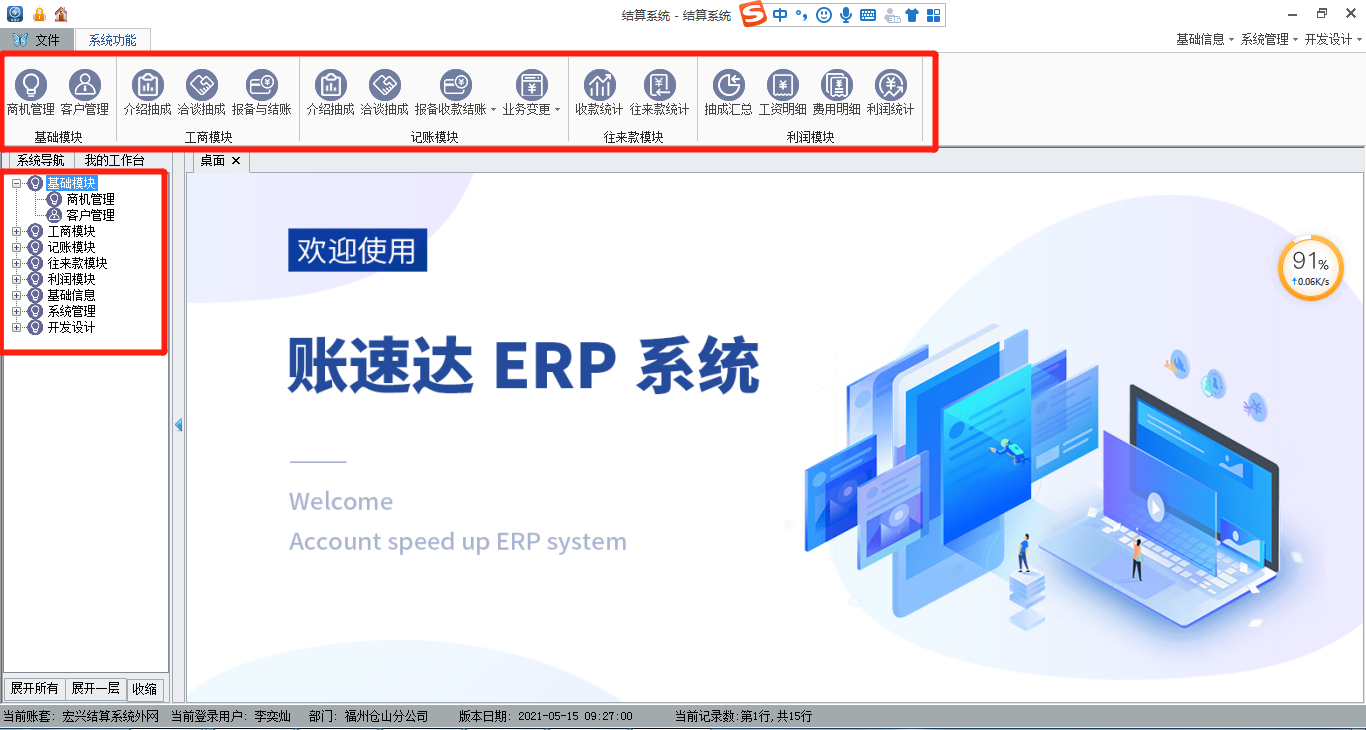Collapse the left navigation panel with the arrow
This screenshot has width=1366, height=730.
(178, 425)
